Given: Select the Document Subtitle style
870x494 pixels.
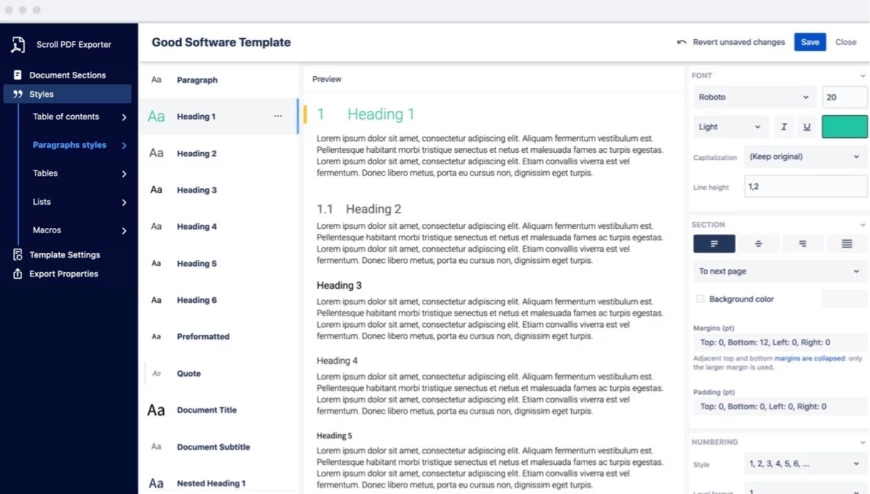Looking at the screenshot, I should [x=219, y=447].
